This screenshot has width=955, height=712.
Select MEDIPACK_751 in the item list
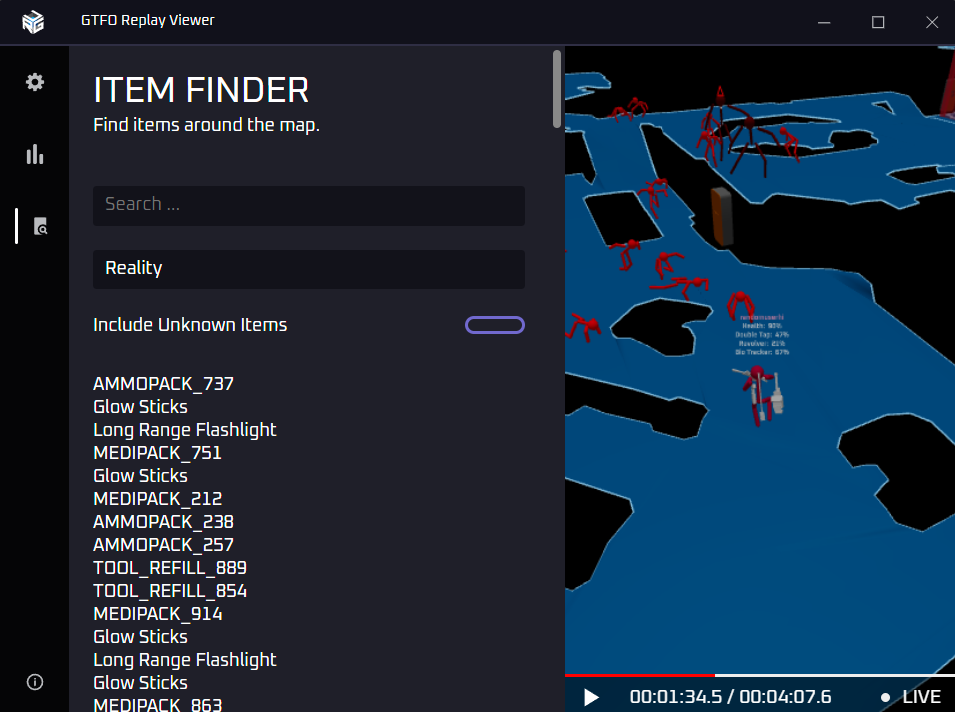tap(157, 453)
